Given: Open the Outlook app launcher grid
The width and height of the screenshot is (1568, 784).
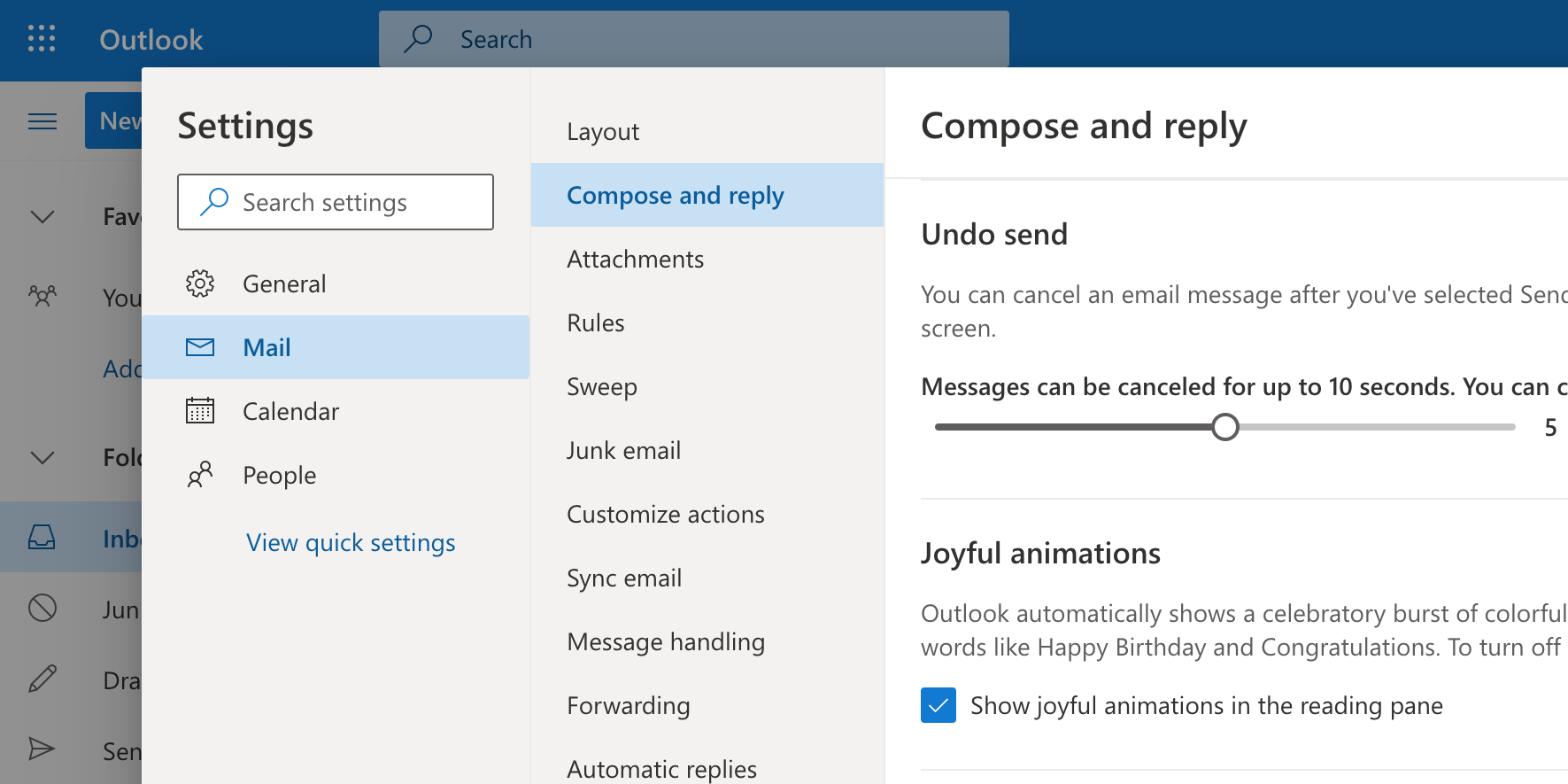Looking at the screenshot, I should coord(42,39).
